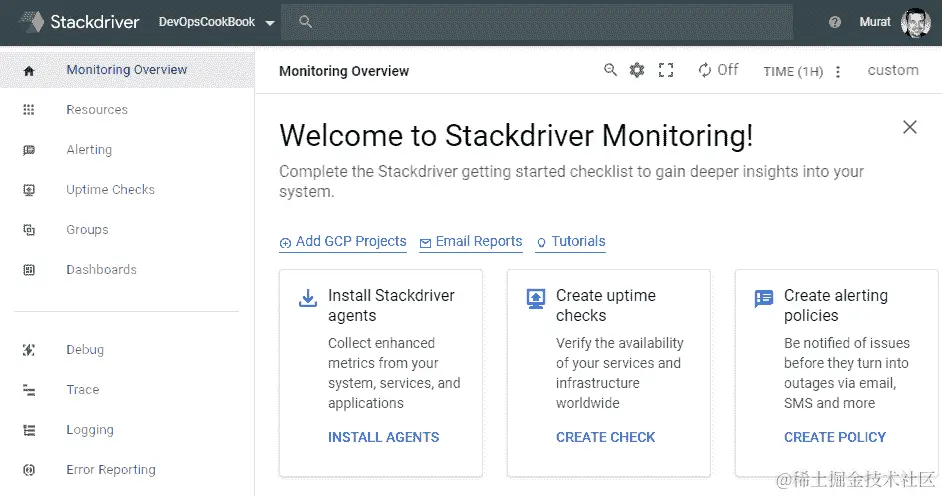Open Error Reporting in the sidebar

click(x=111, y=470)
